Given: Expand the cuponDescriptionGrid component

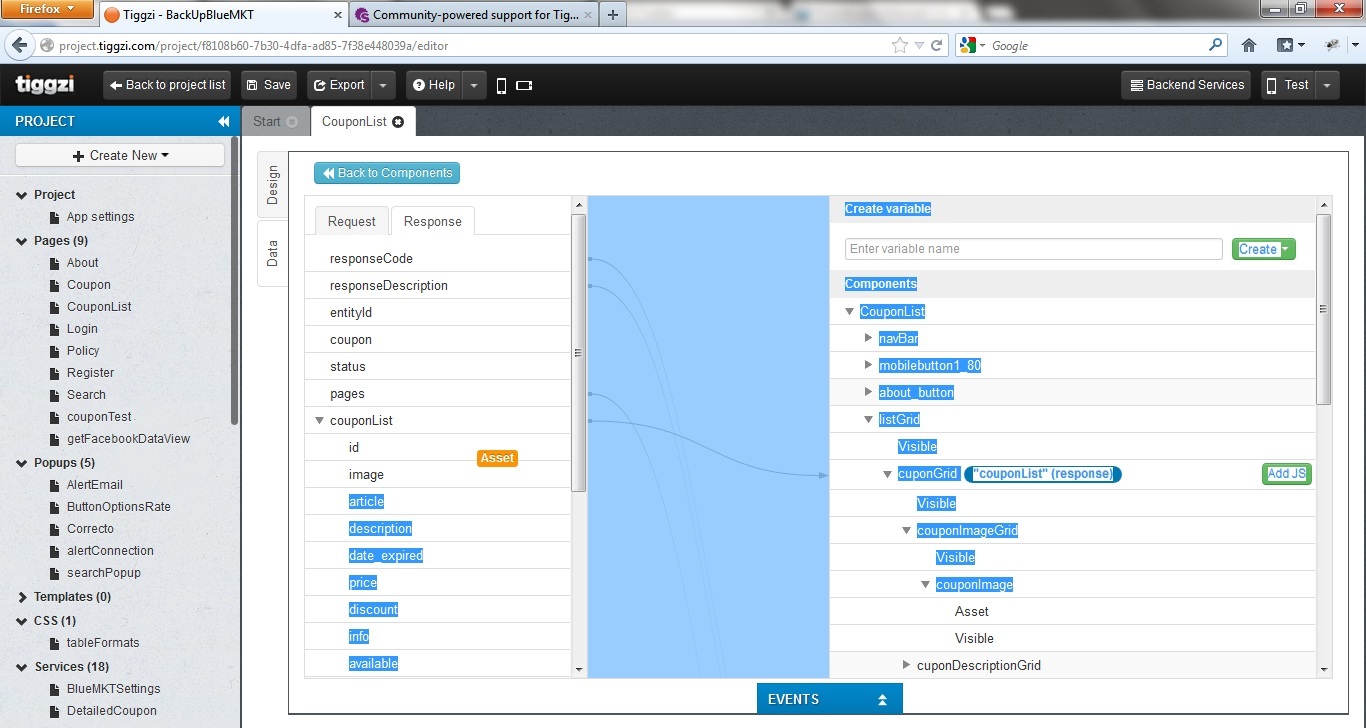Looking at the screenshot, I should click(x=906, y=665).
